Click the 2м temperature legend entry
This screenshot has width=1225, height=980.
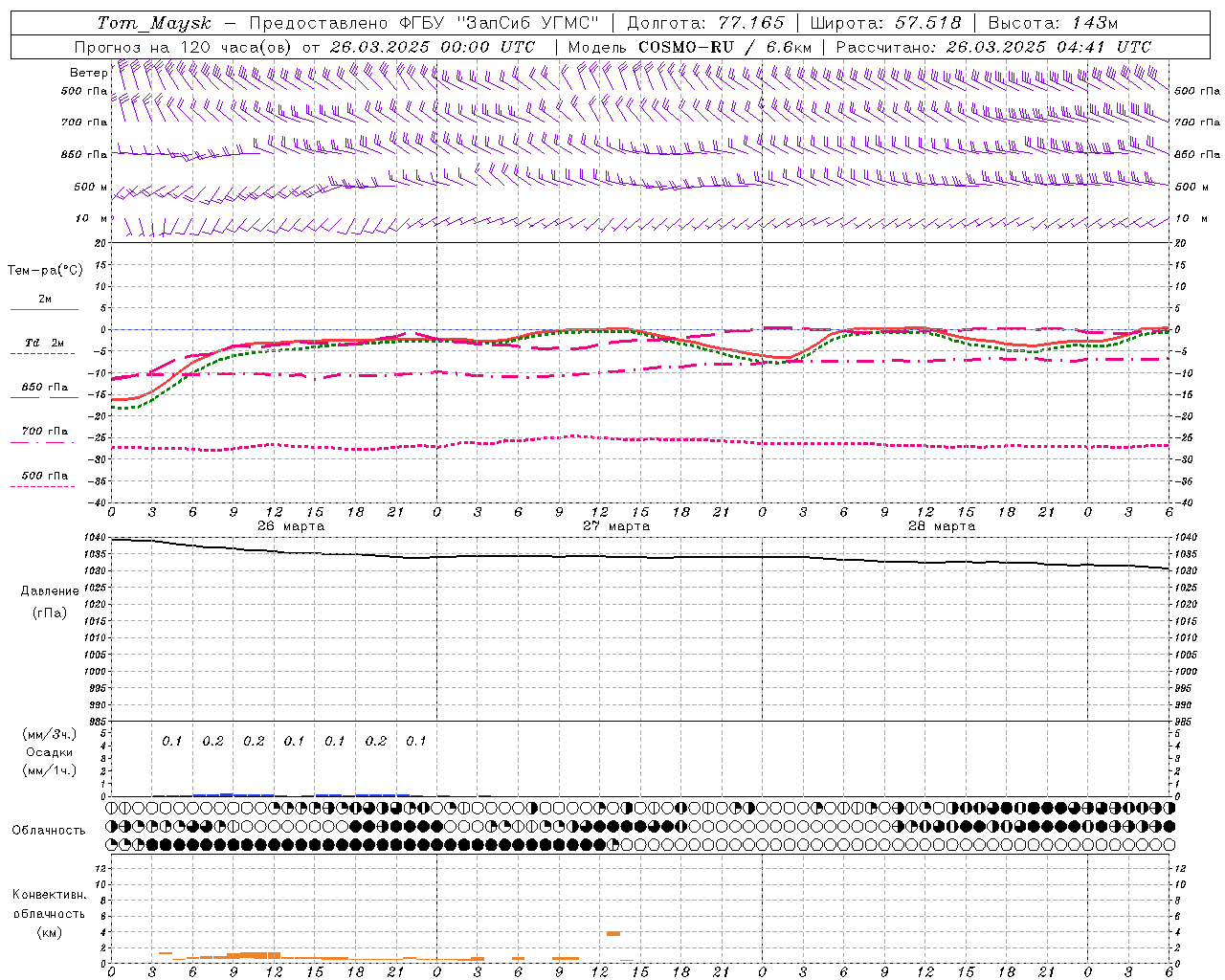pyautogui.click(x=45, y=300)
